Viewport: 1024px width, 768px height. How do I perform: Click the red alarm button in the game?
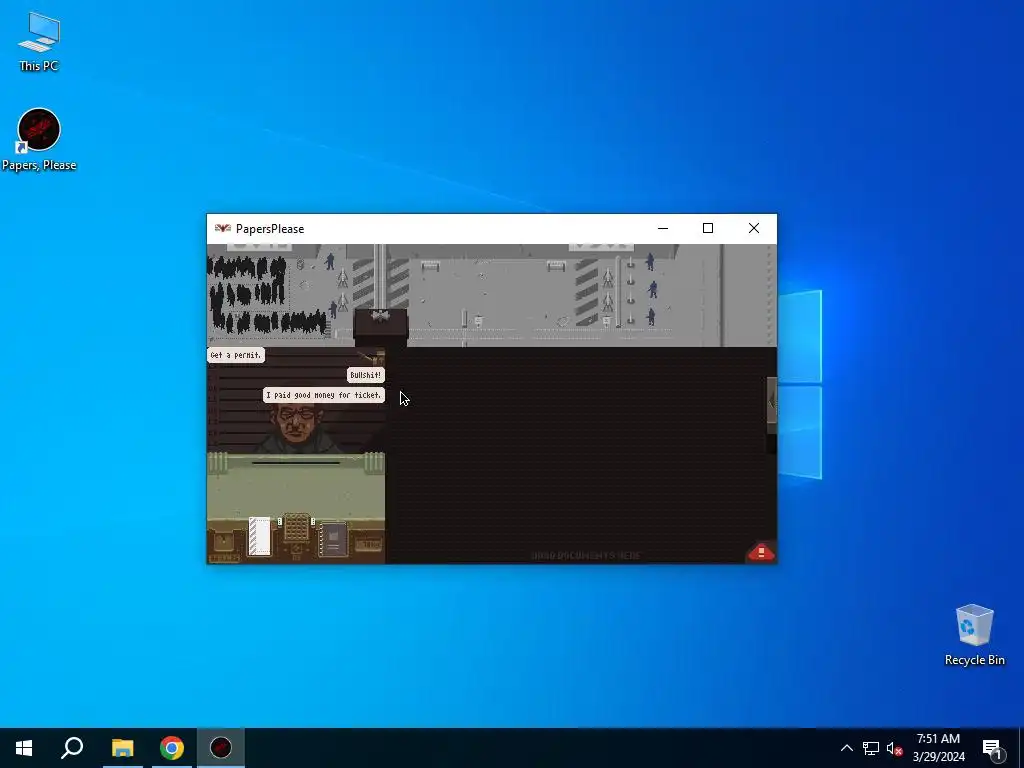coord(761,552)
